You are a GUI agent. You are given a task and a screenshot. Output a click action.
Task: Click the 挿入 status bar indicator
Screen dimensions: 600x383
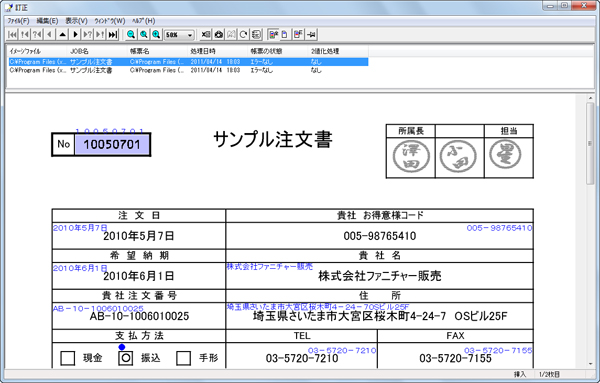tap(520, 374)
